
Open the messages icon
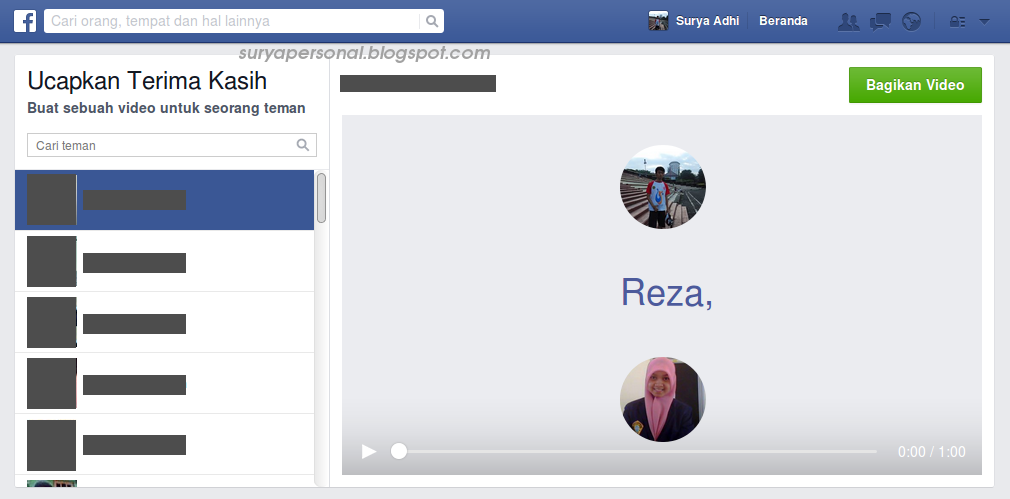pos(880,22)
